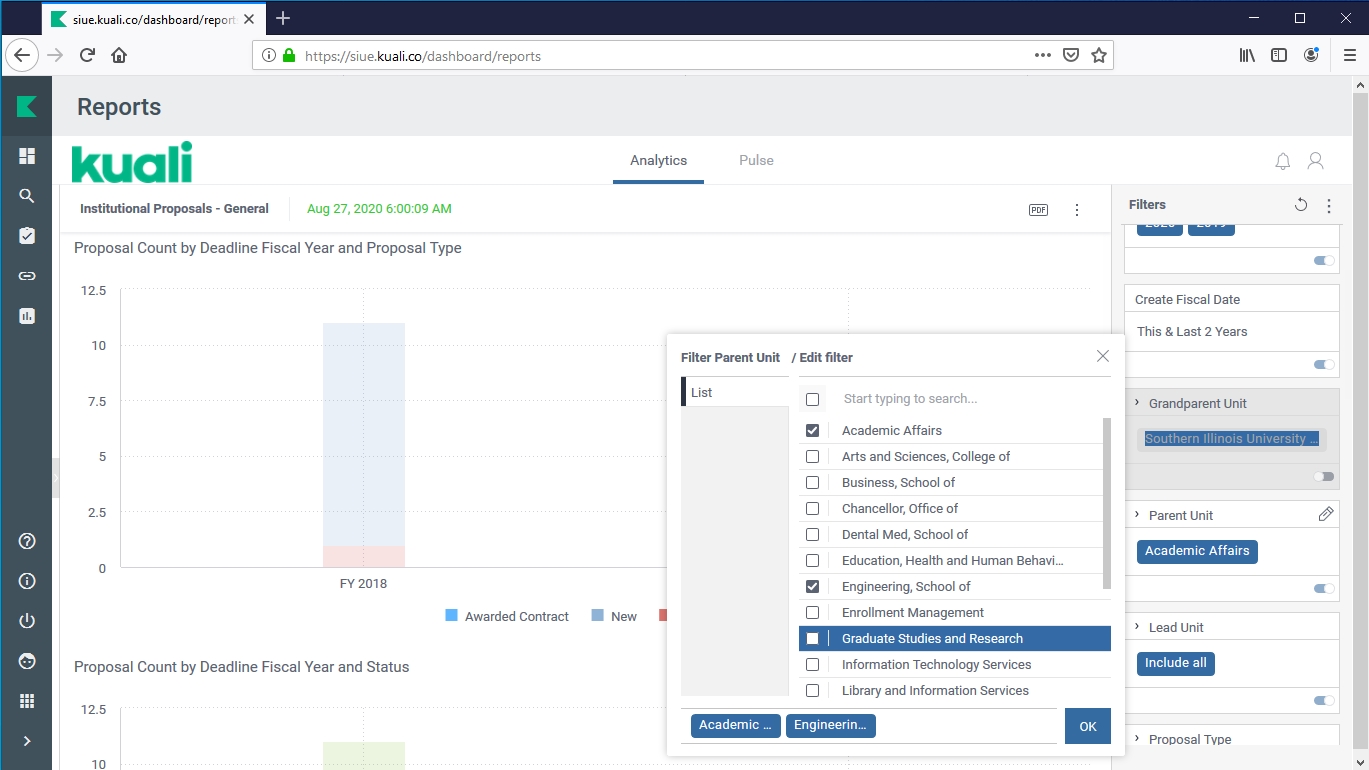Open the user profile icon
The width and height of the screenshot is (1369, 770).
(x=1316, y=161)
